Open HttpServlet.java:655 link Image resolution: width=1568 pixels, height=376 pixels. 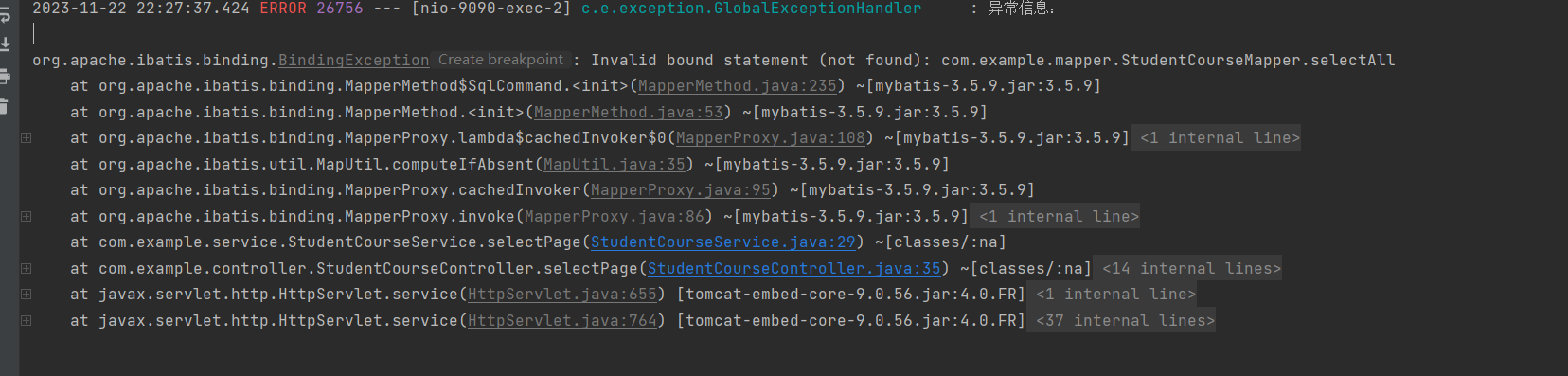(562, 295)
